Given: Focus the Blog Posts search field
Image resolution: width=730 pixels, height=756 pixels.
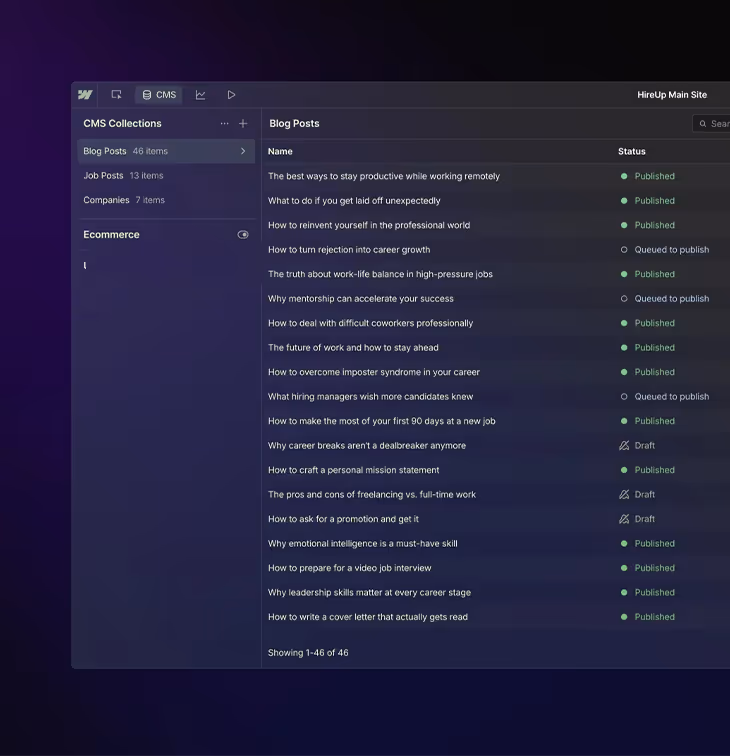Looking at the screenshot, I should click(712, 124).
